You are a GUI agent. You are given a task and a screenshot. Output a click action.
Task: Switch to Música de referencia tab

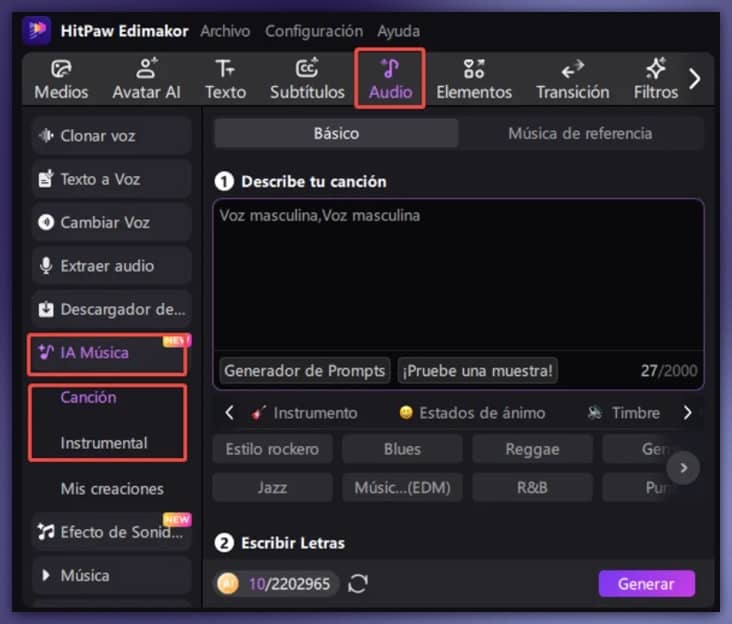[580, 133]
